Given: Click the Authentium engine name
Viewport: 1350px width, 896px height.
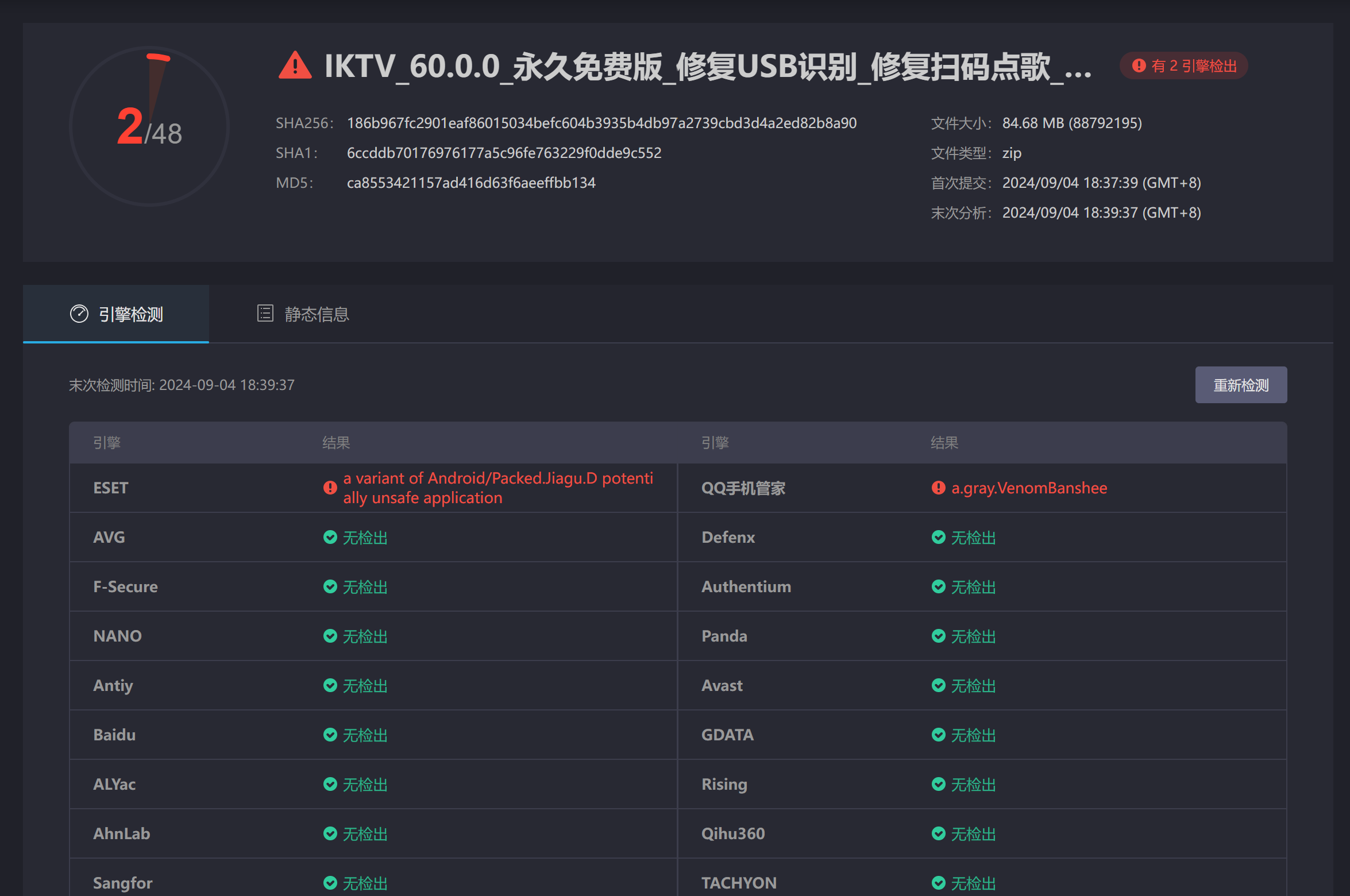Looking at the screenshot, I should [746, 586].
